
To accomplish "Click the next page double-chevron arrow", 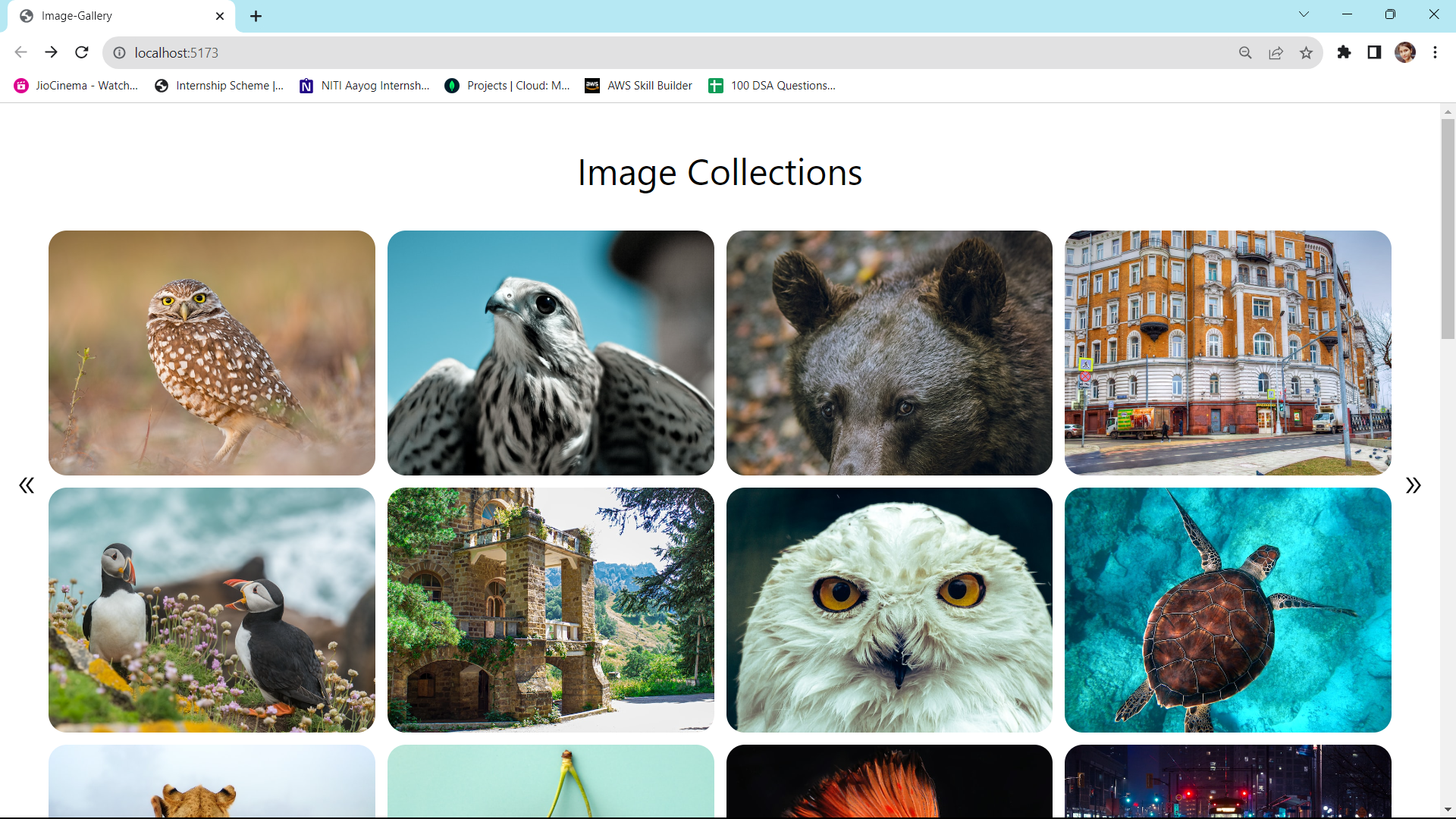I will [1413, 485].
